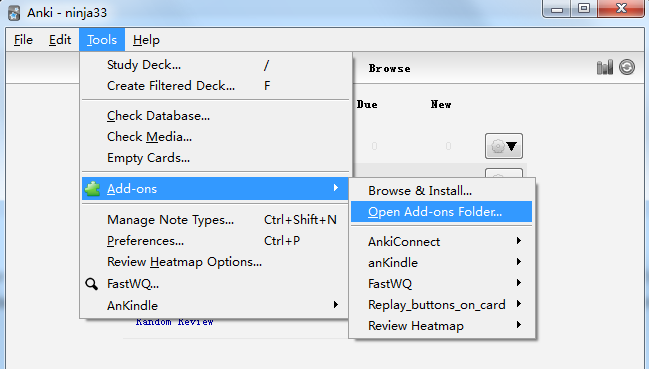Expand the FastWQ add-on submenu

441,284
